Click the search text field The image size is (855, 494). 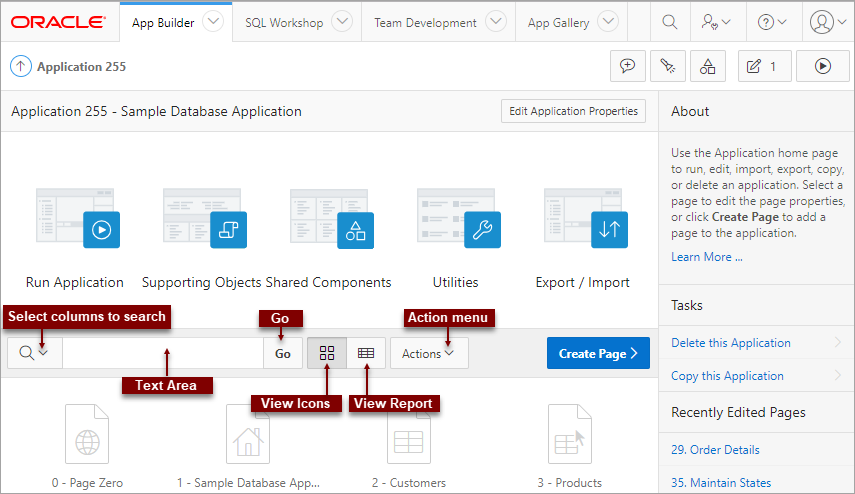(x=163, y=353)
